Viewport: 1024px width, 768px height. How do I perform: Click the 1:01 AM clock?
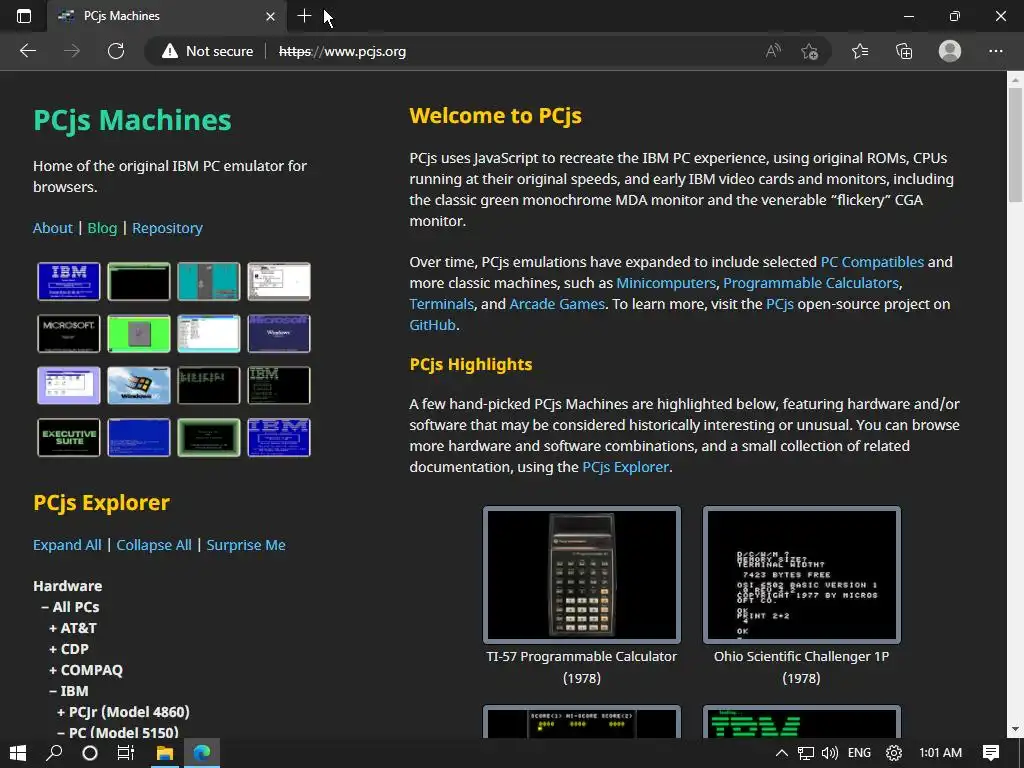click(x=940, y=753)
